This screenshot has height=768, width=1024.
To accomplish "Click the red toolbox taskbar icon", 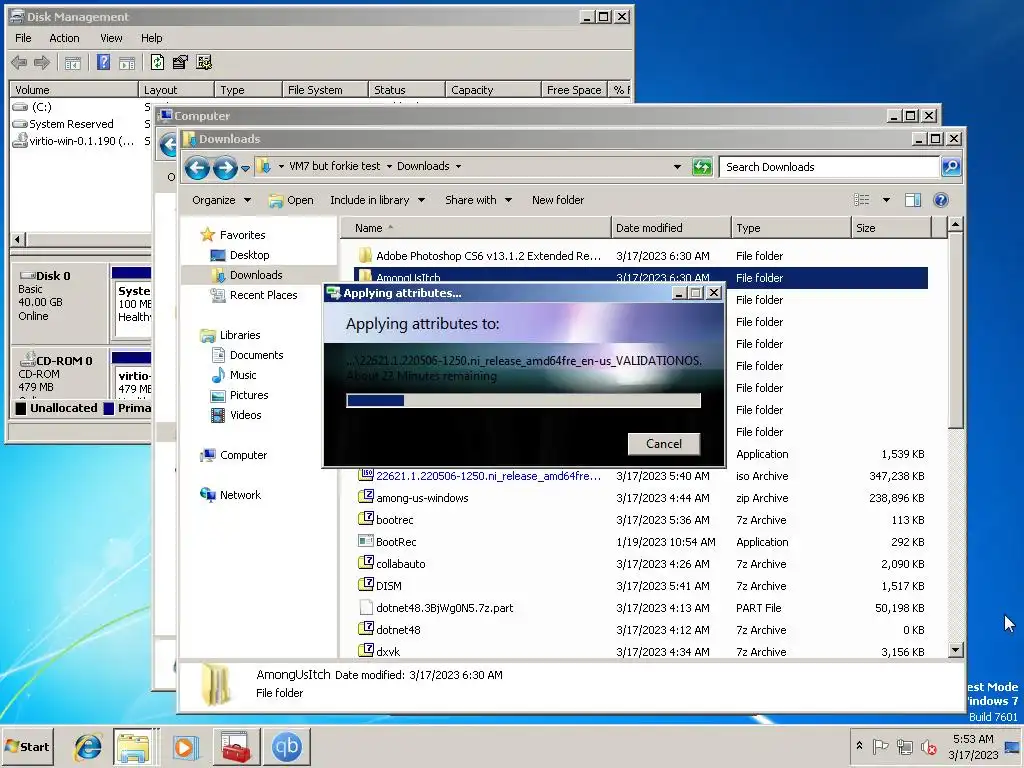I will 235,746.
